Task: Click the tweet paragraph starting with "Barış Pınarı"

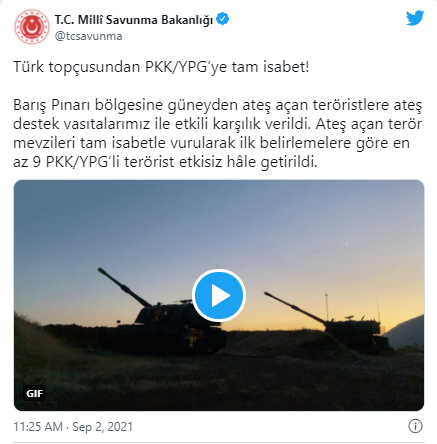Action: [x=218, y=133]
